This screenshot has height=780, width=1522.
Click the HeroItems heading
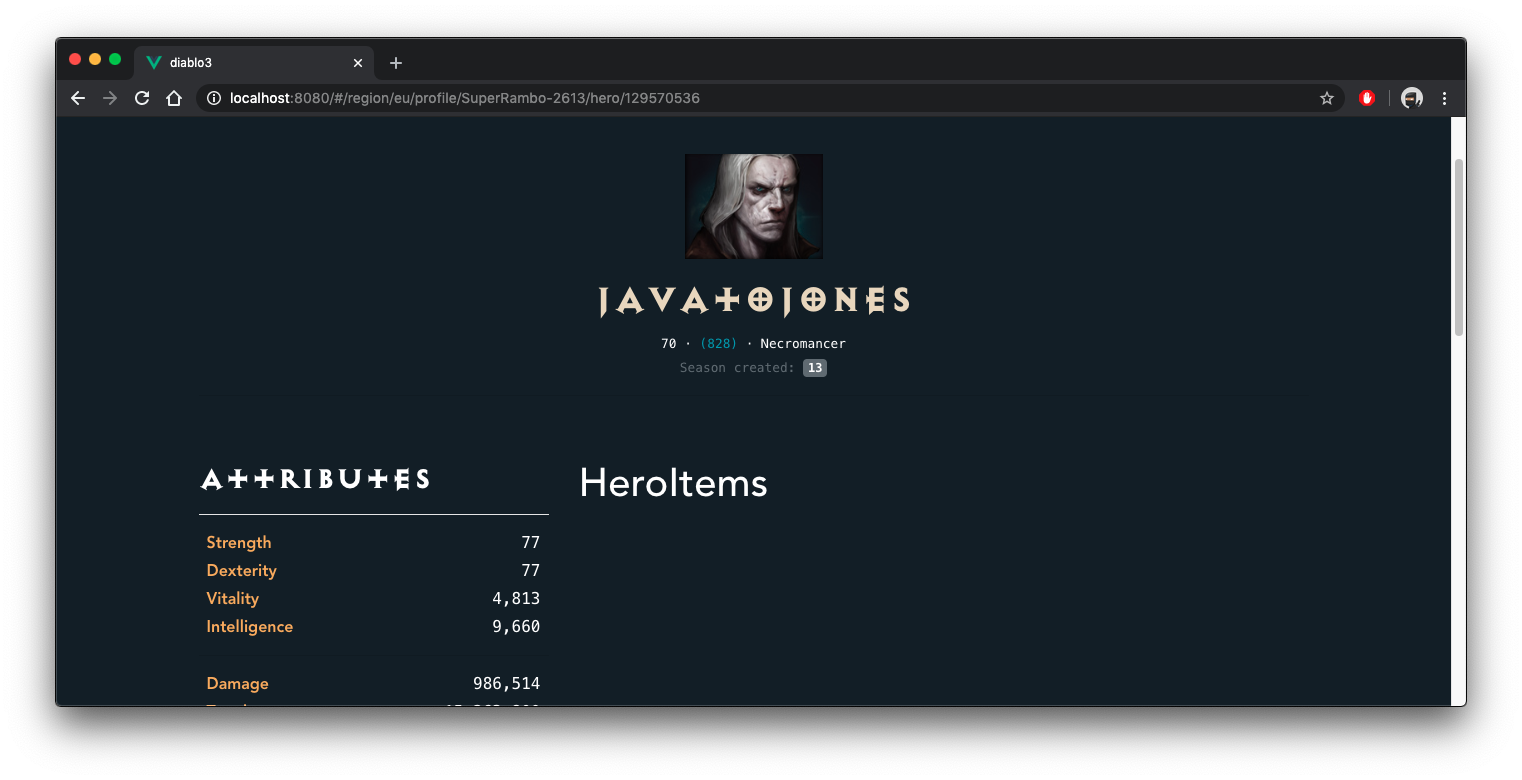pos(673,483)
